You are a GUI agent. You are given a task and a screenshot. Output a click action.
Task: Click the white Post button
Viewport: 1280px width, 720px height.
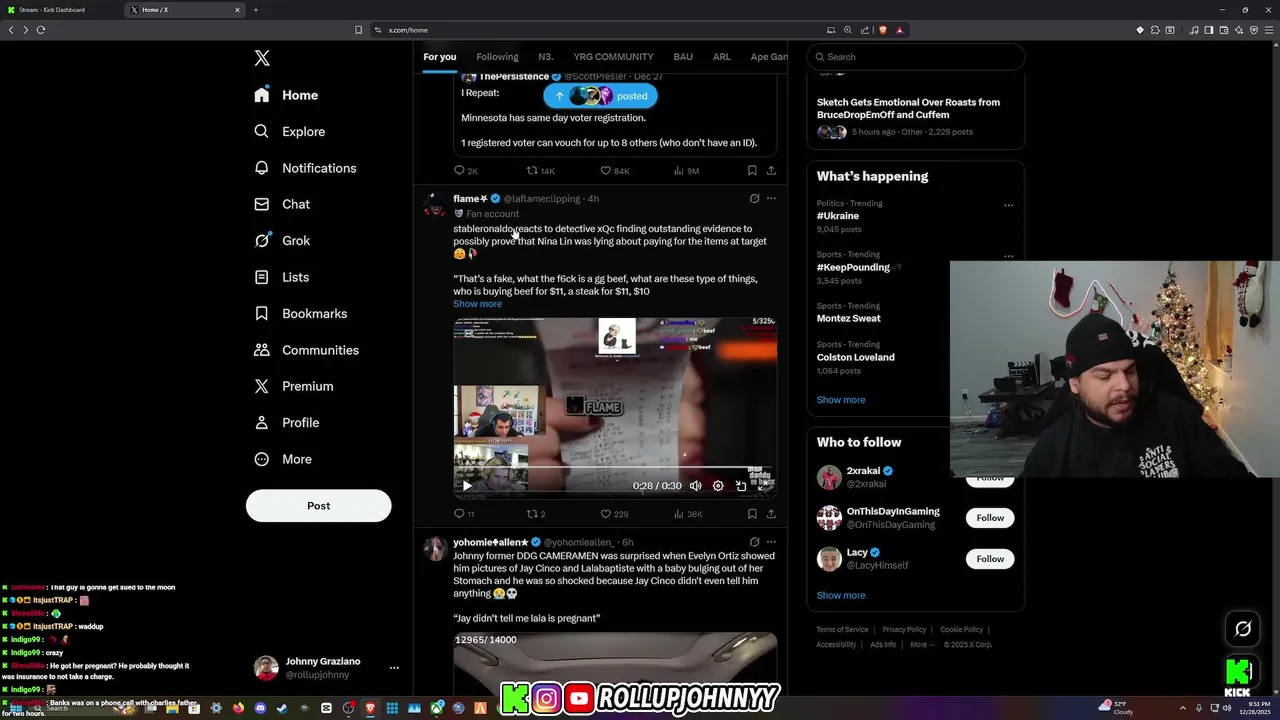(318, 505)
